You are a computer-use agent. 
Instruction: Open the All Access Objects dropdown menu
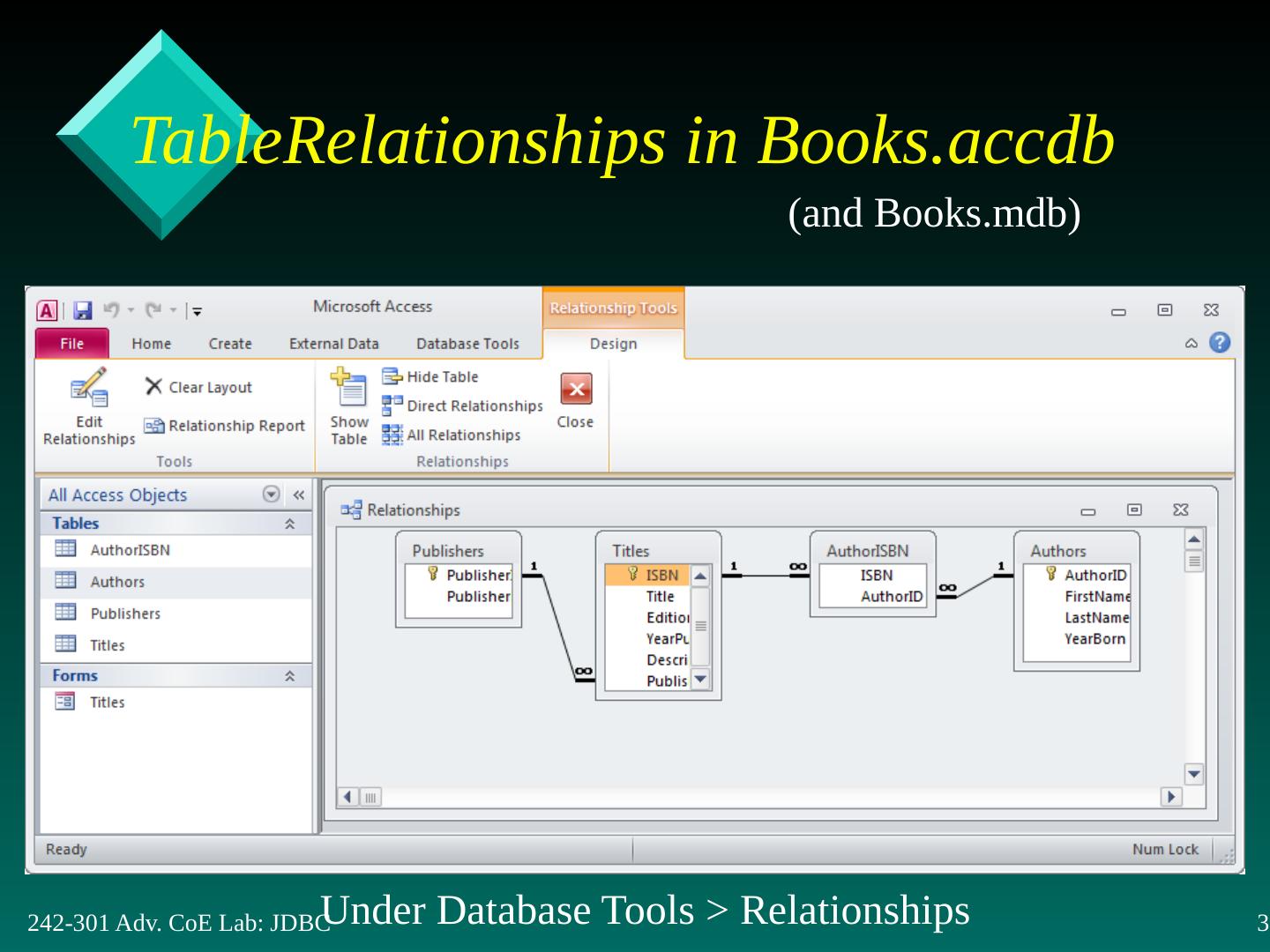point(272,495)
